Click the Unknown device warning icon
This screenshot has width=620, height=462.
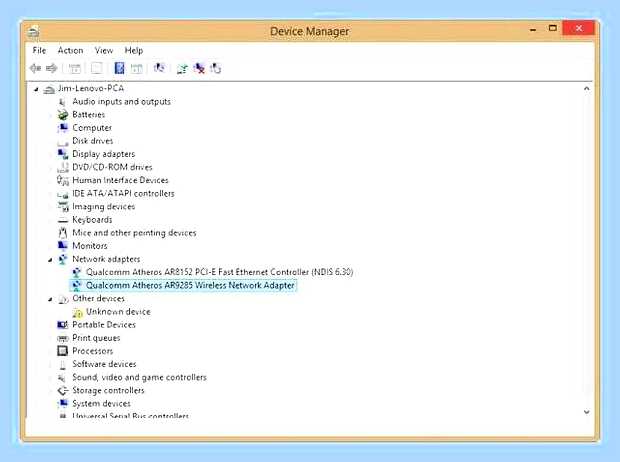(77, 312)
